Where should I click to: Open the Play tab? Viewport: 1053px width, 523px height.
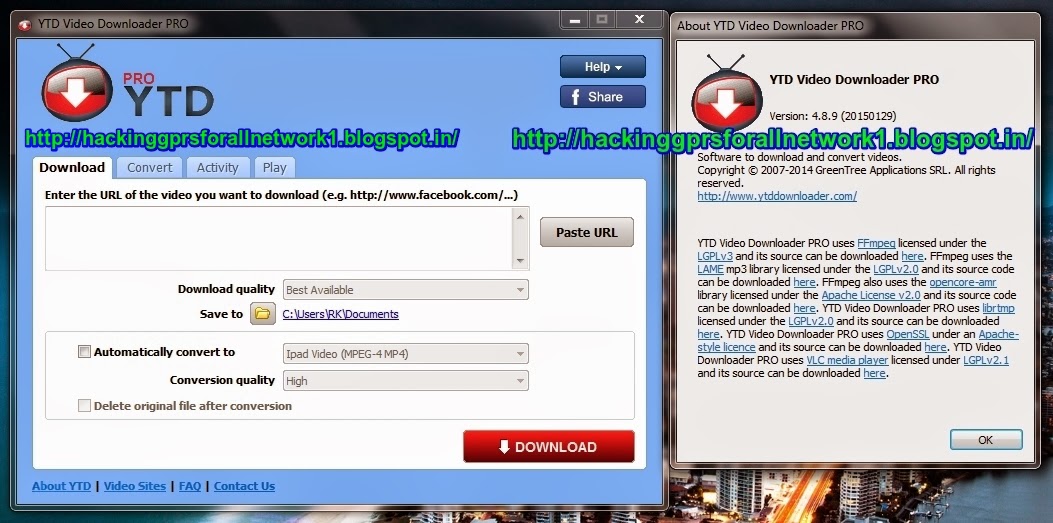(274, 168)
